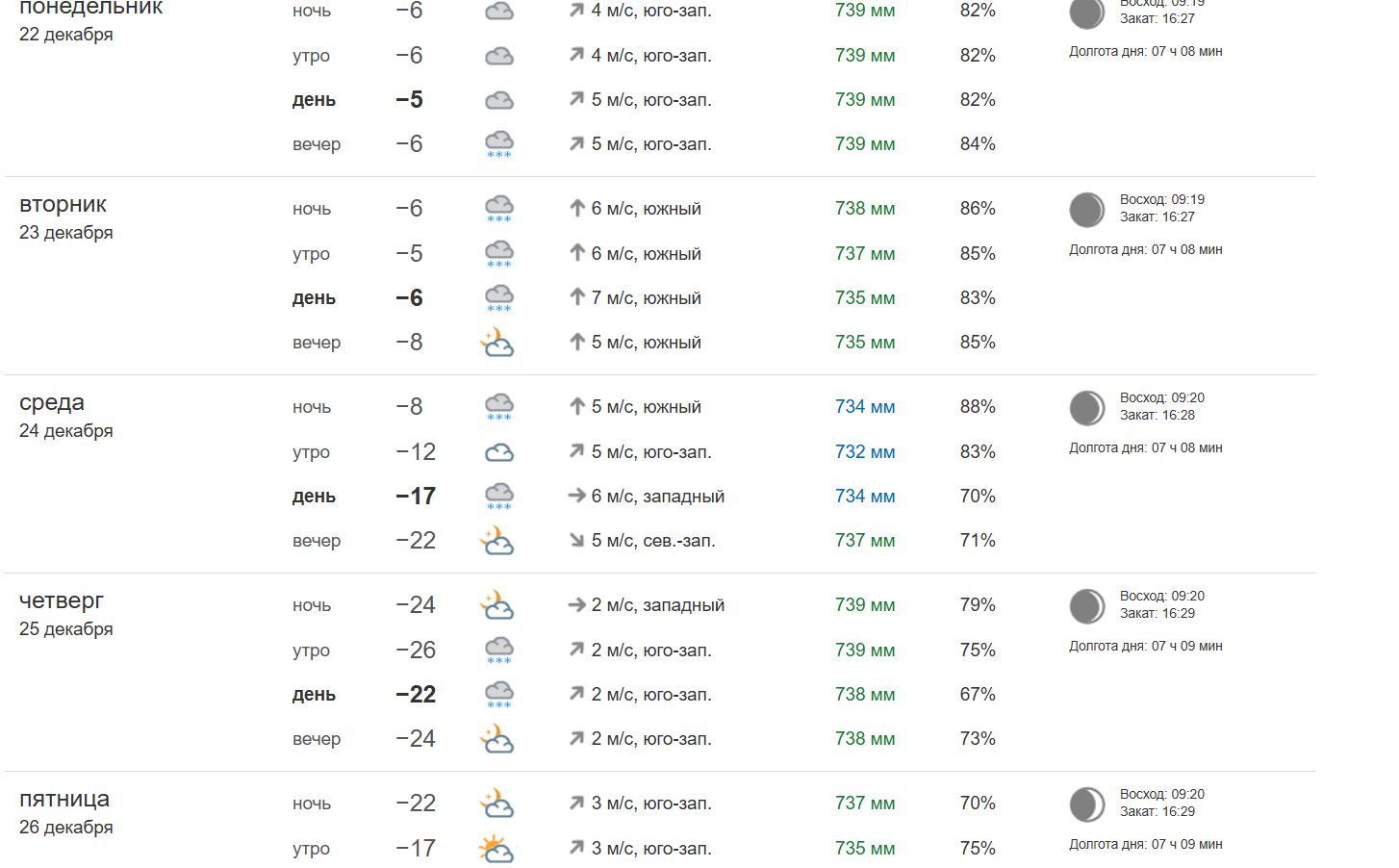Viewport: 1399px width, 868px height.
Task: Click Thursday morning's −26 temperature
Action: tap(416, 651)
